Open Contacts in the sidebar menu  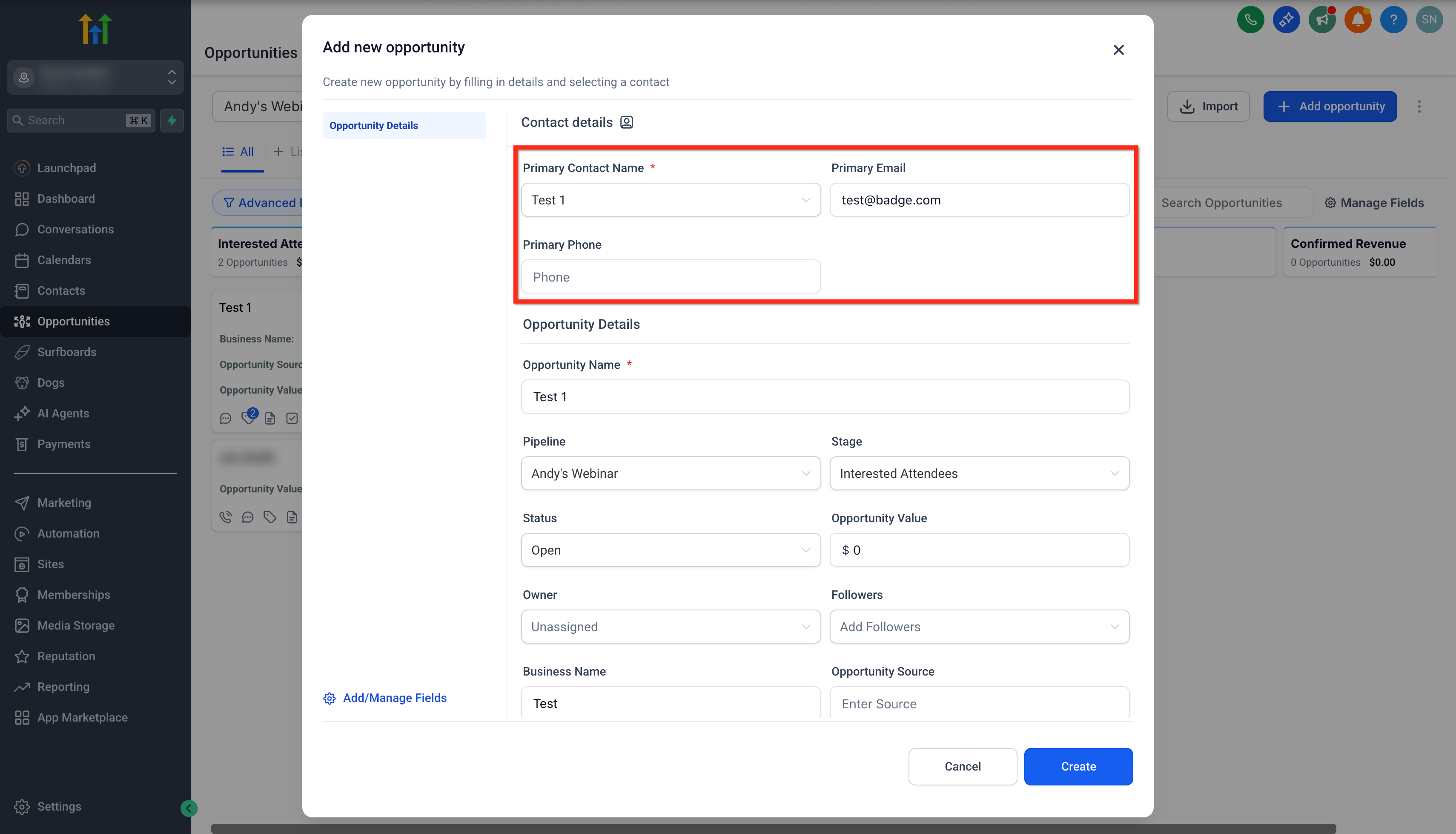tap(60, 290)
